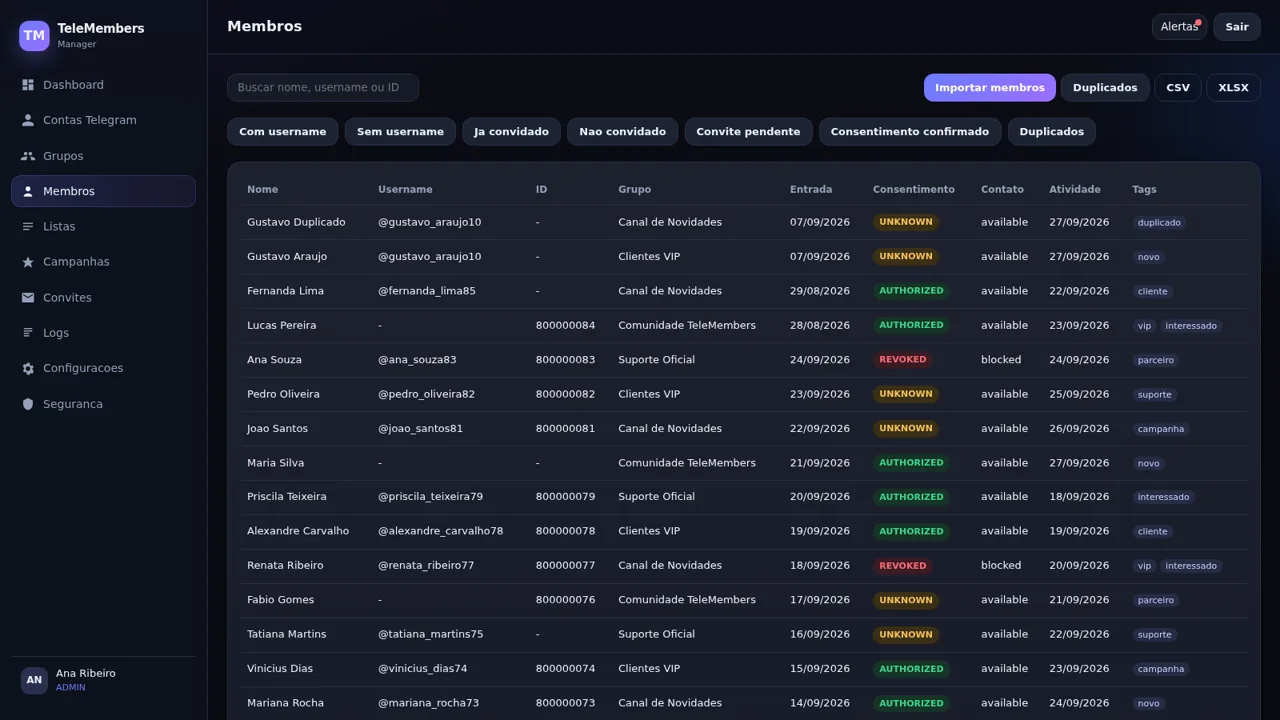Open the Dashboard menu item

coord(103,85)
